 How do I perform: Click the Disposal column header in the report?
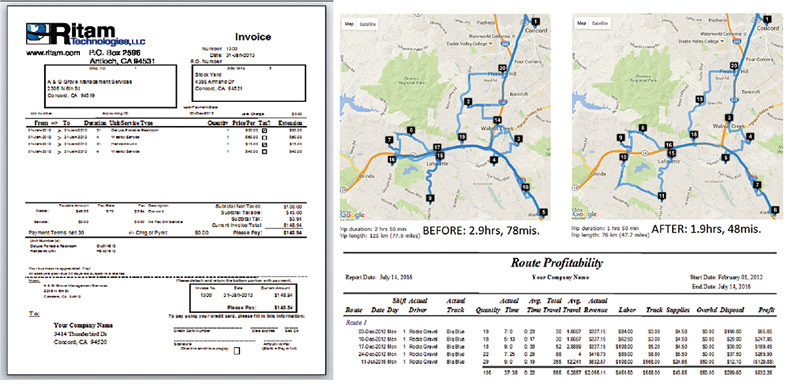pyautogui.click(x=733, y=310)
